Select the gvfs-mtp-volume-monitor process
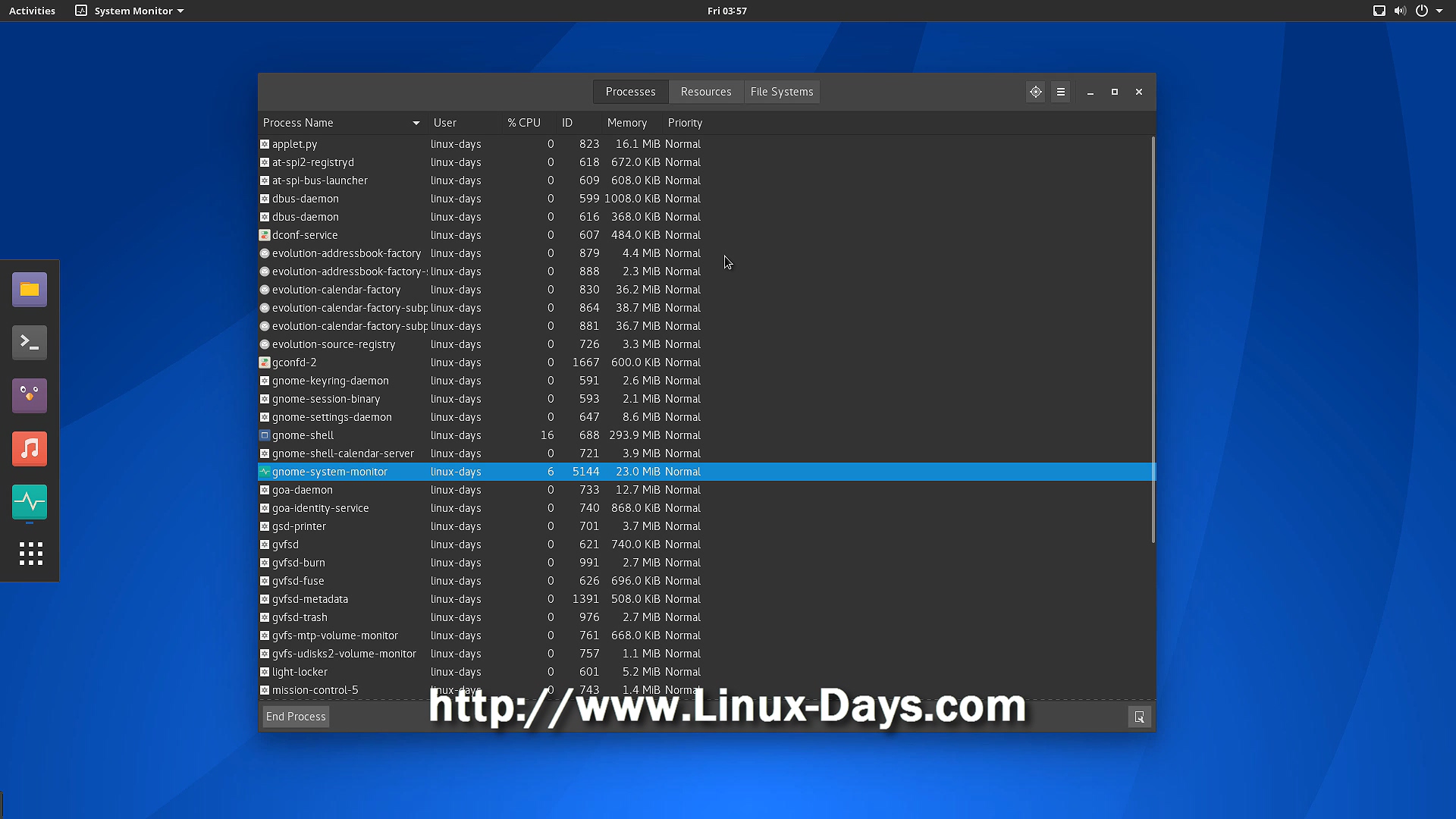The image size is (1456, 819). click(705, 635)
